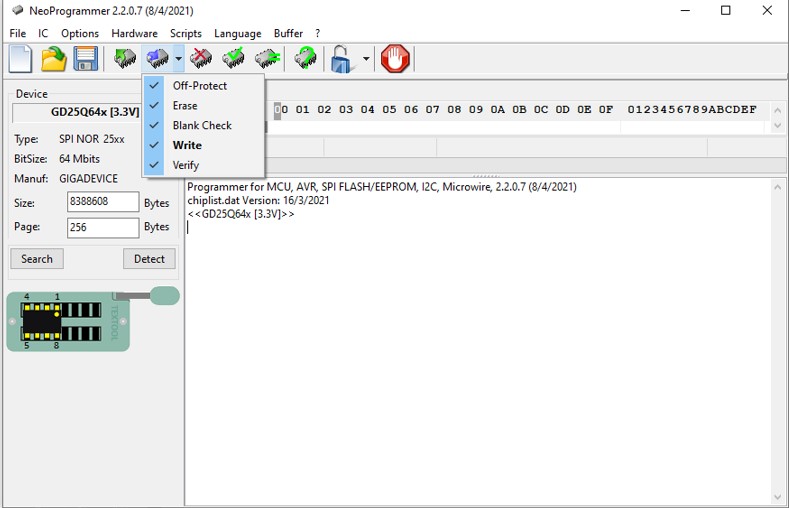789x508 pixels.
Task: Click the 0123456789ABCDEF ASCII column header
Action: click(x=692, y=110)
